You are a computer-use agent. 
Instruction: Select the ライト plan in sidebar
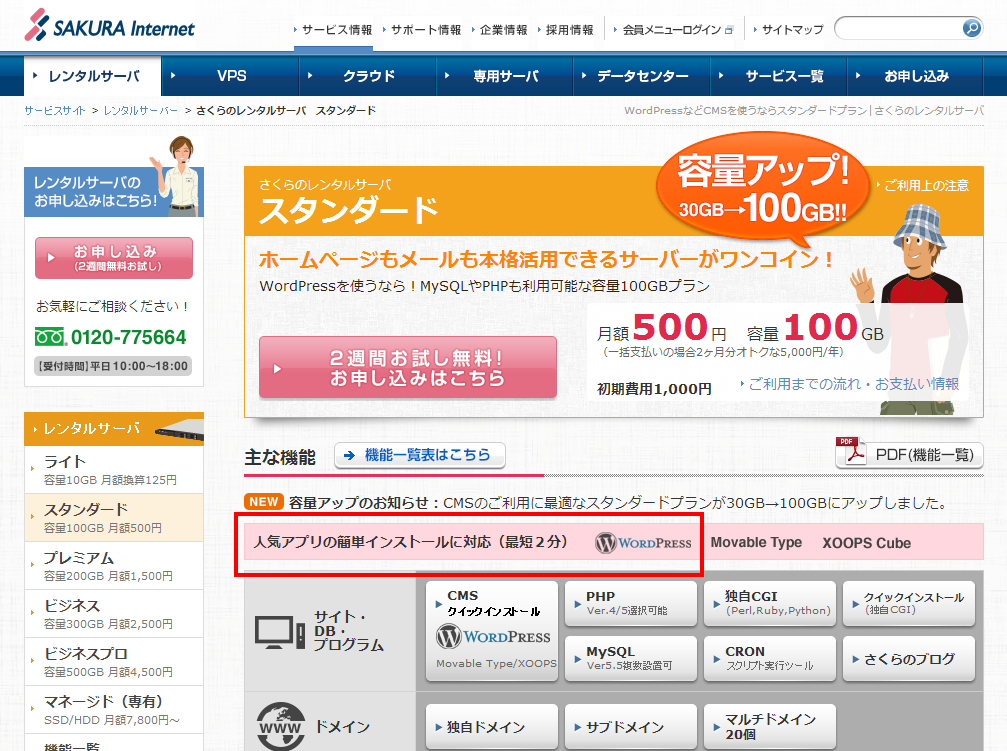[114, 470]
